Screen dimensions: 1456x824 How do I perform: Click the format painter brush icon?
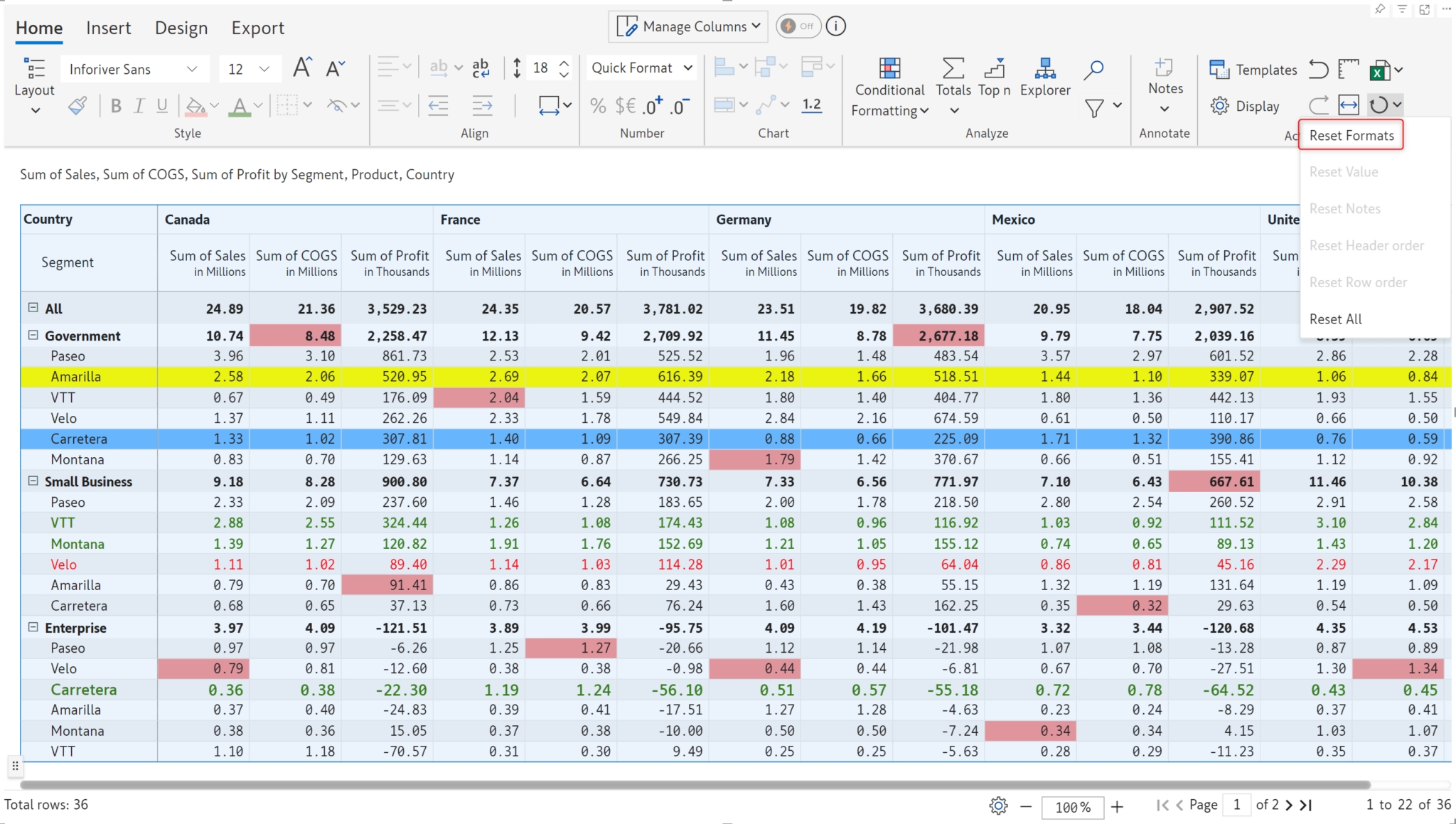point(77,106)
